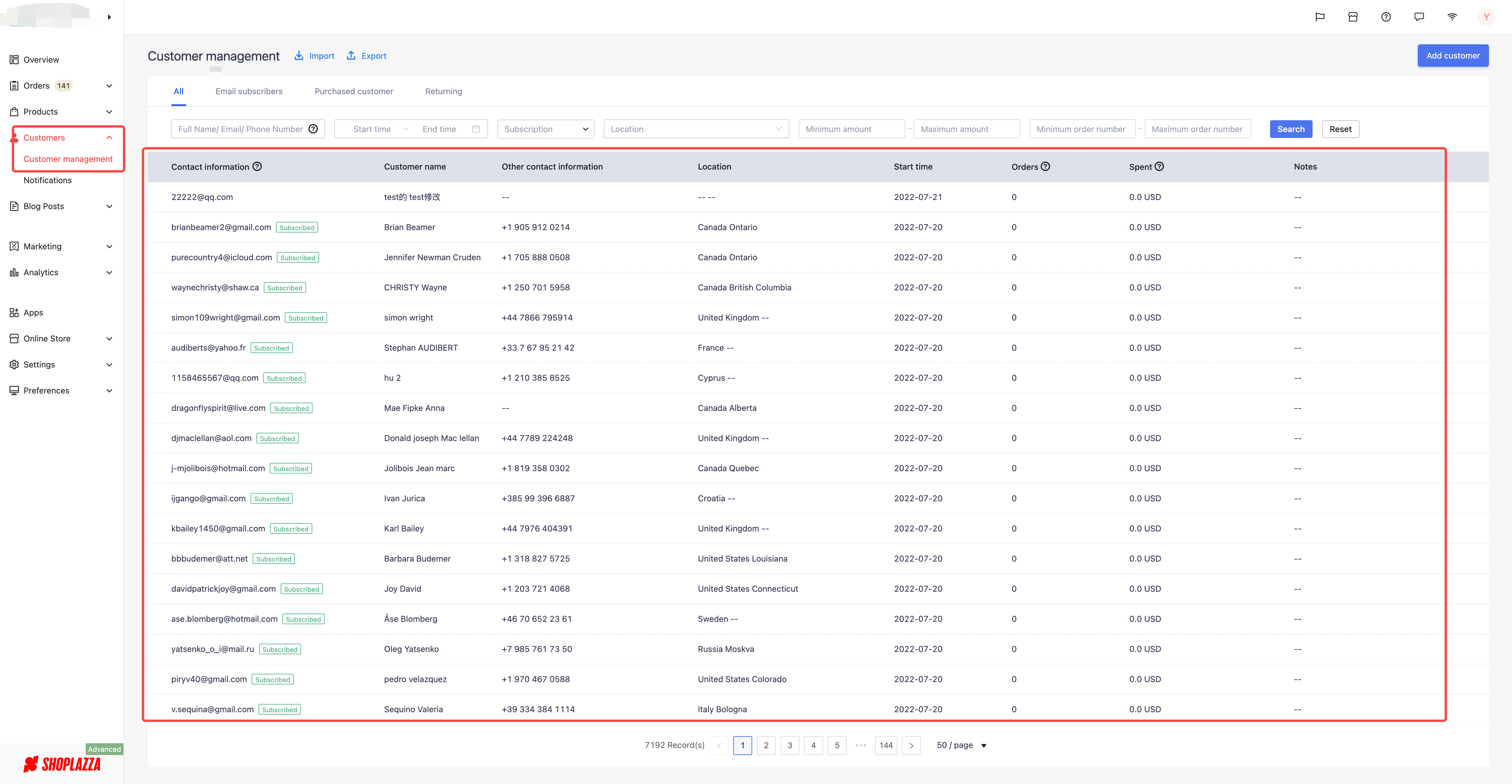Go to page 5
This screenshot has width=1512, height=784.
[x=837, y=745]
